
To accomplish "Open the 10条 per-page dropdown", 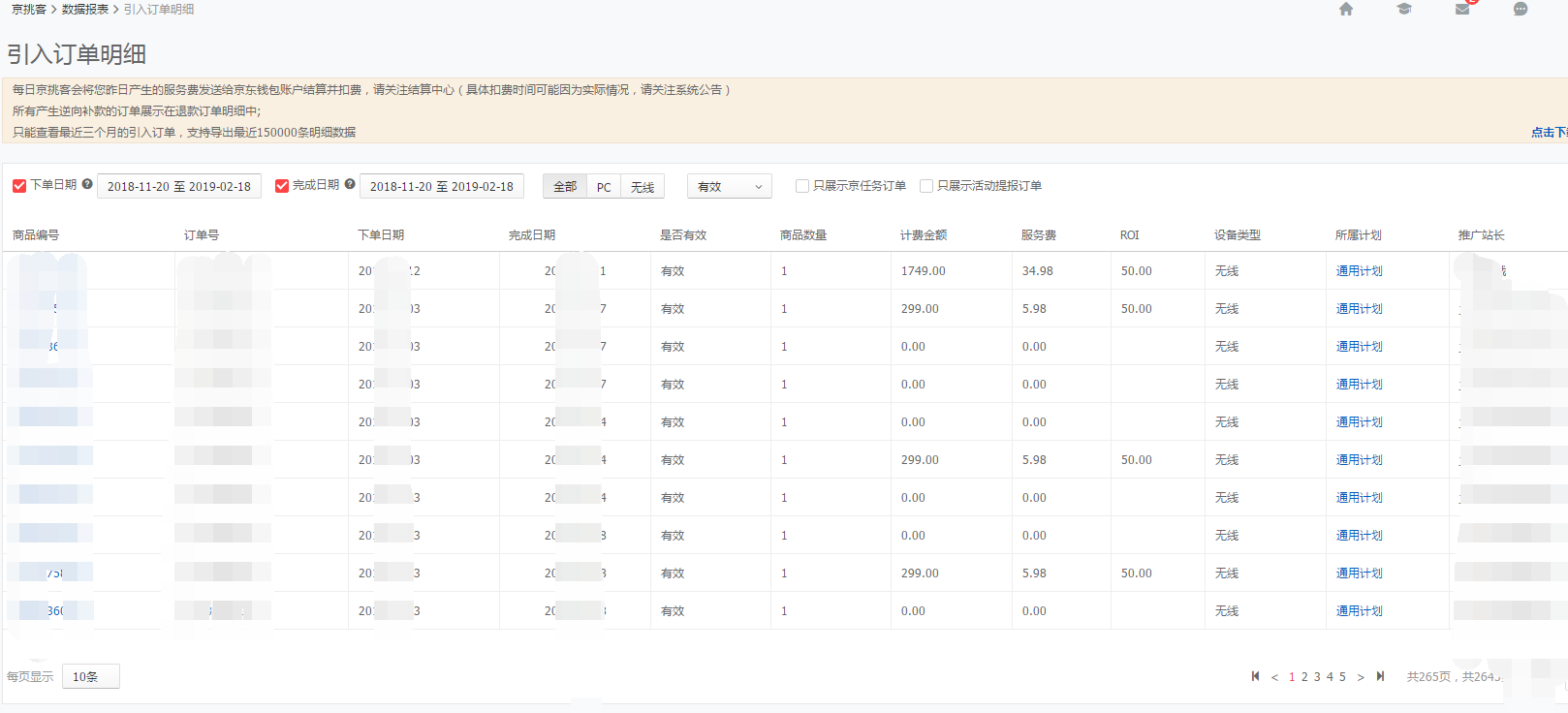I will [90, 676].
